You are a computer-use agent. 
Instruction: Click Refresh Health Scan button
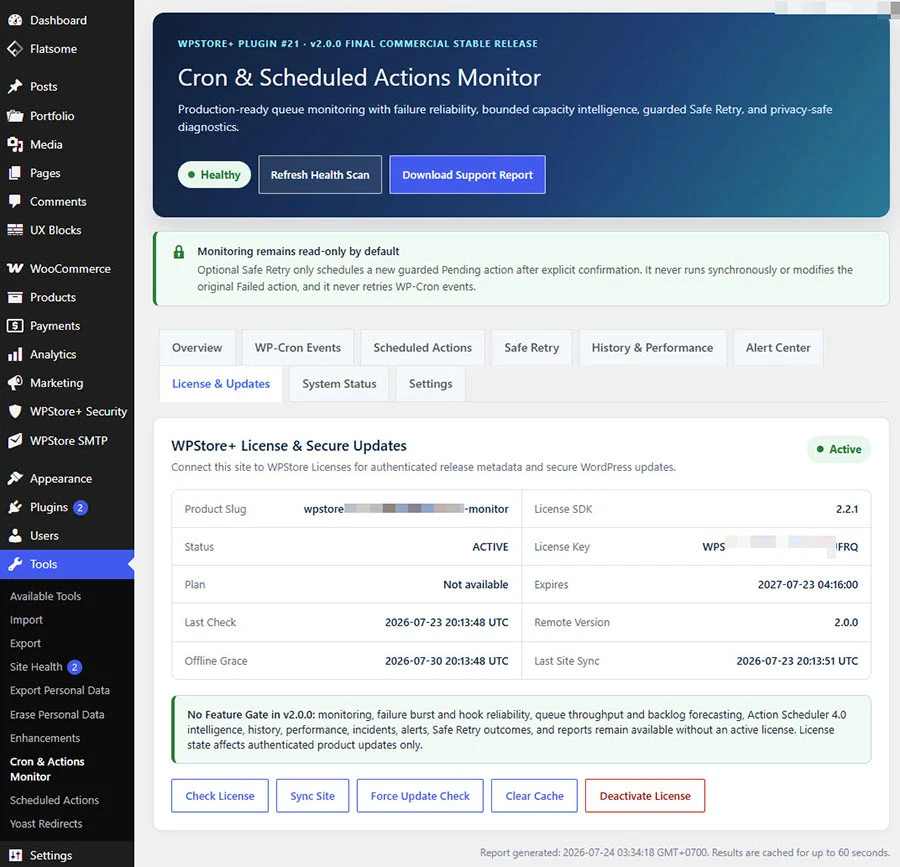[320, 174]
